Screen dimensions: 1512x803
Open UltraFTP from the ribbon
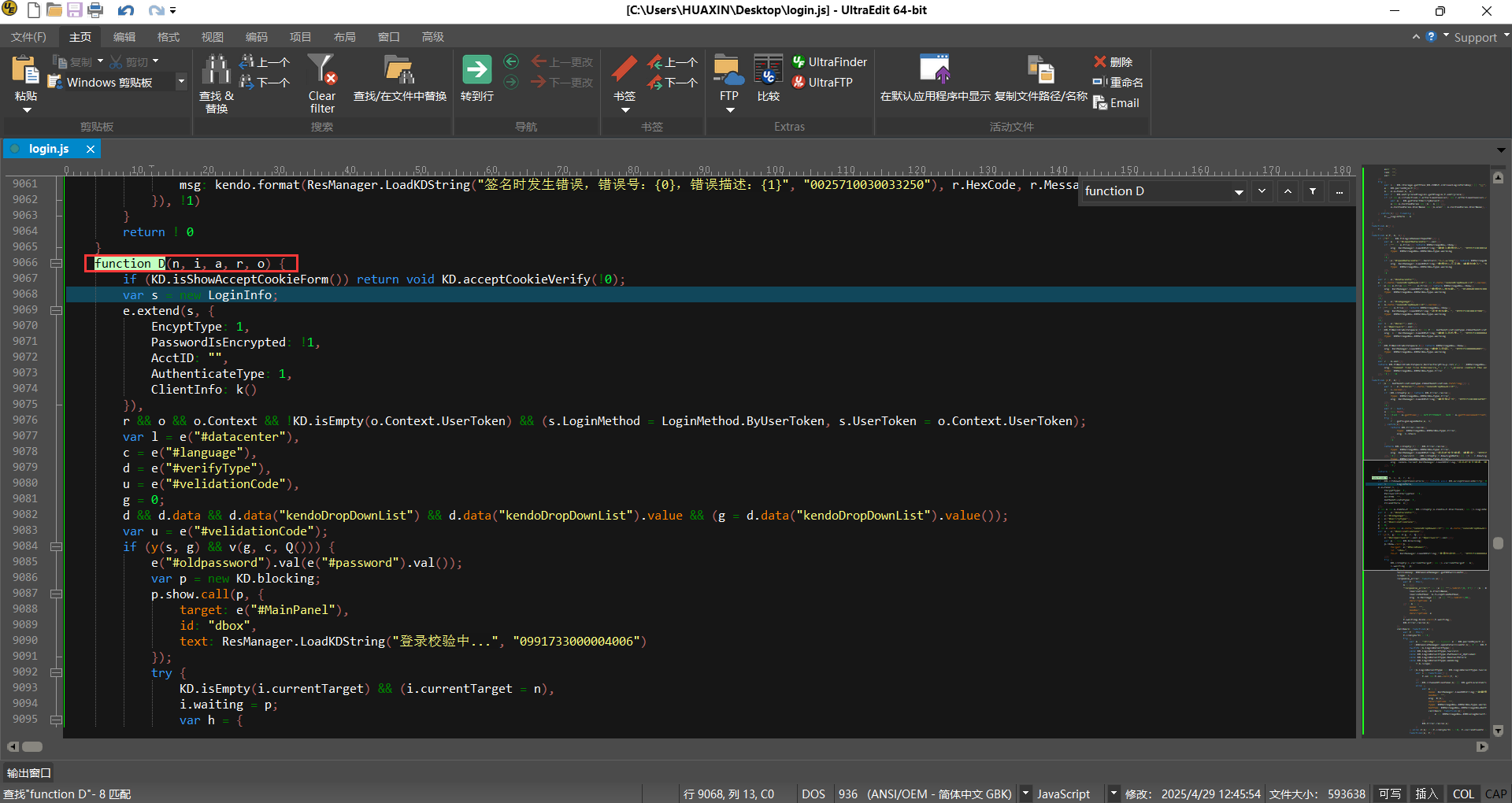(822, 83)
